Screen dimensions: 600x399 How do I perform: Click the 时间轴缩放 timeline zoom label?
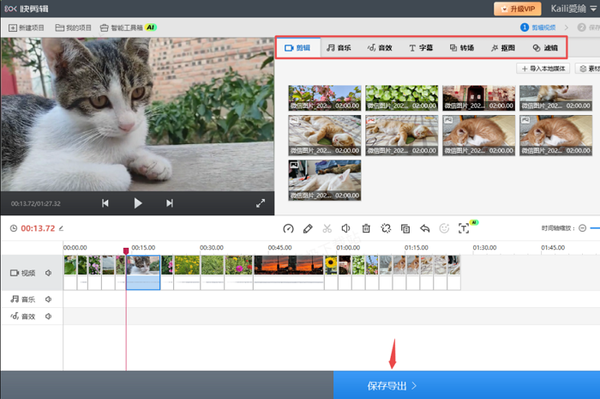point(558,228)
